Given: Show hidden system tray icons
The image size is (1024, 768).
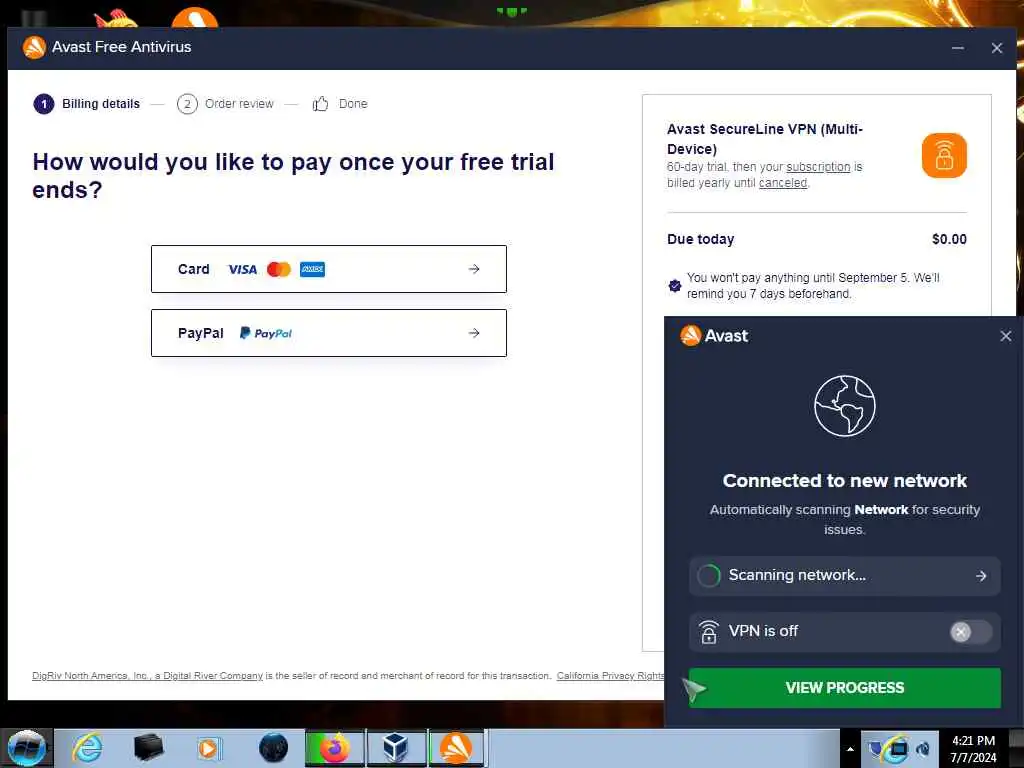Looking at the screenshot, I should pos(850,749).
